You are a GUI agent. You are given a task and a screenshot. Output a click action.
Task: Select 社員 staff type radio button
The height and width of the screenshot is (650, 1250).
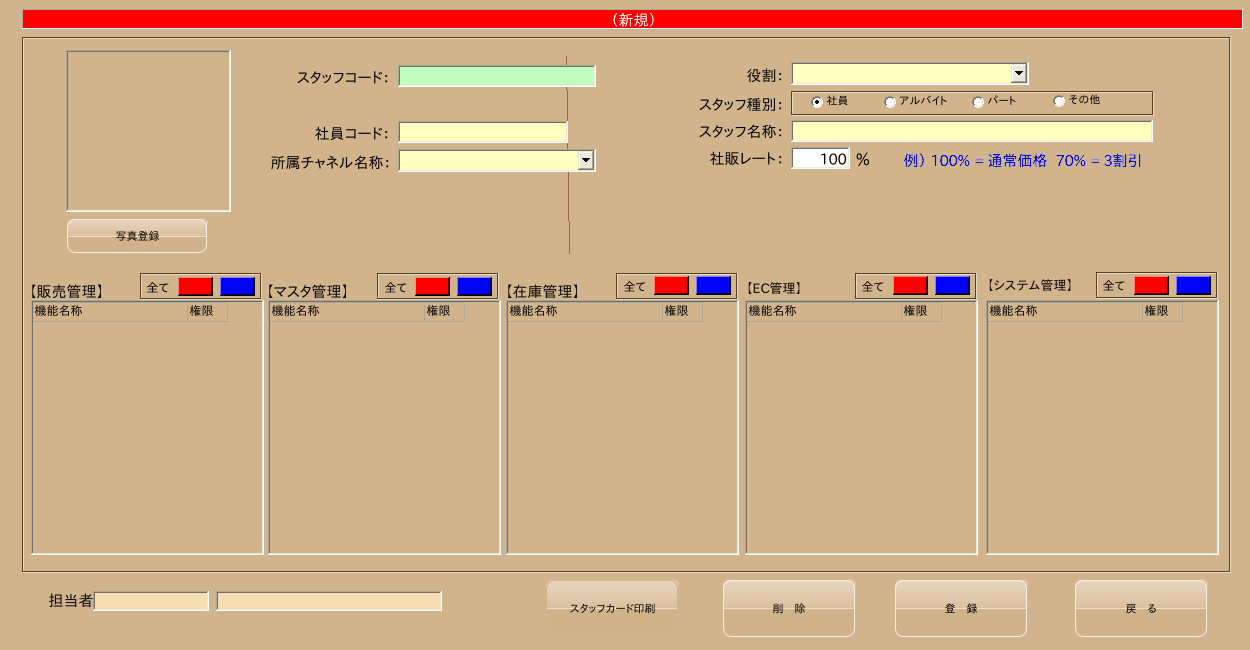817,102
